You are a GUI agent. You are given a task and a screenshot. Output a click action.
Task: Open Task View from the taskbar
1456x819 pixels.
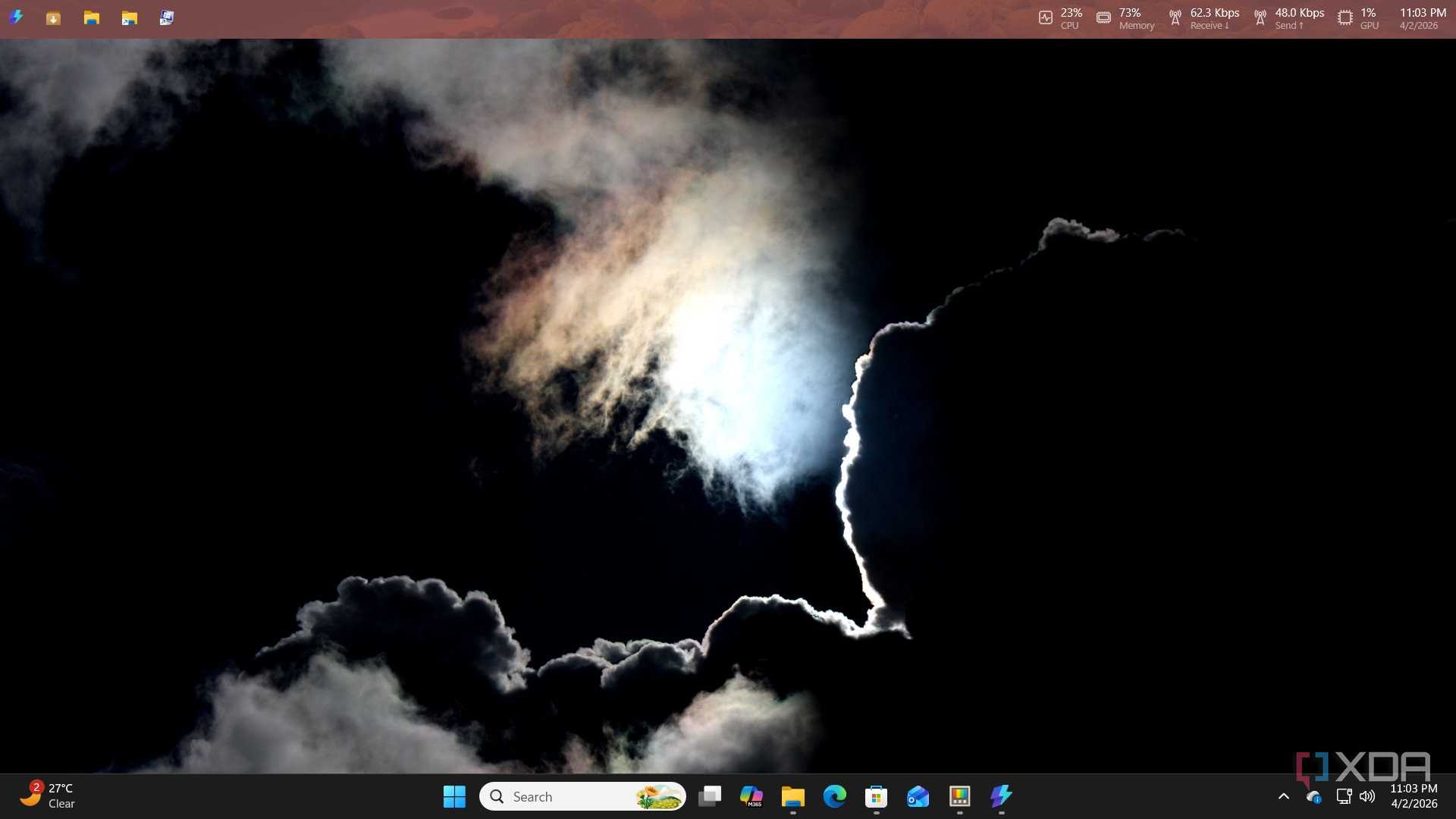(x=710, y=796)
